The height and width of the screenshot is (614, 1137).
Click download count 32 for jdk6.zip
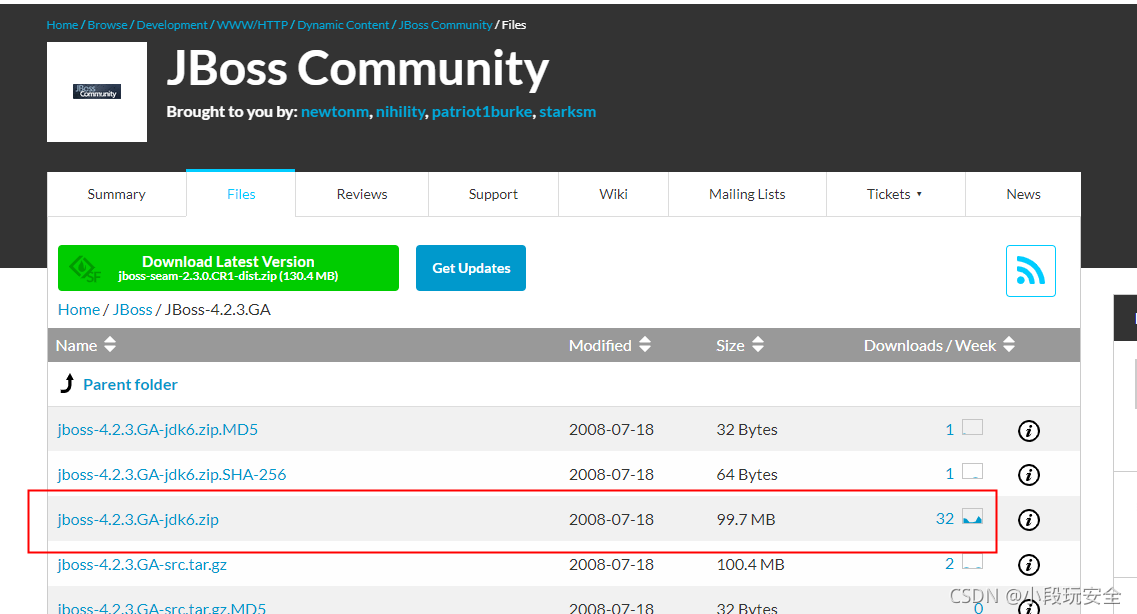point(945,518)
